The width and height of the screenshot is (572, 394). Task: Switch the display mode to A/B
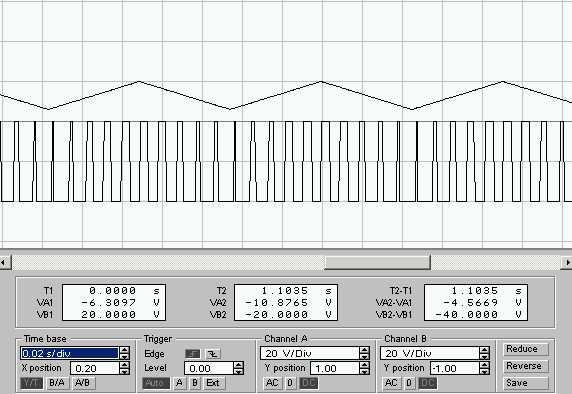pyautogui.click(x=83, y=383)
